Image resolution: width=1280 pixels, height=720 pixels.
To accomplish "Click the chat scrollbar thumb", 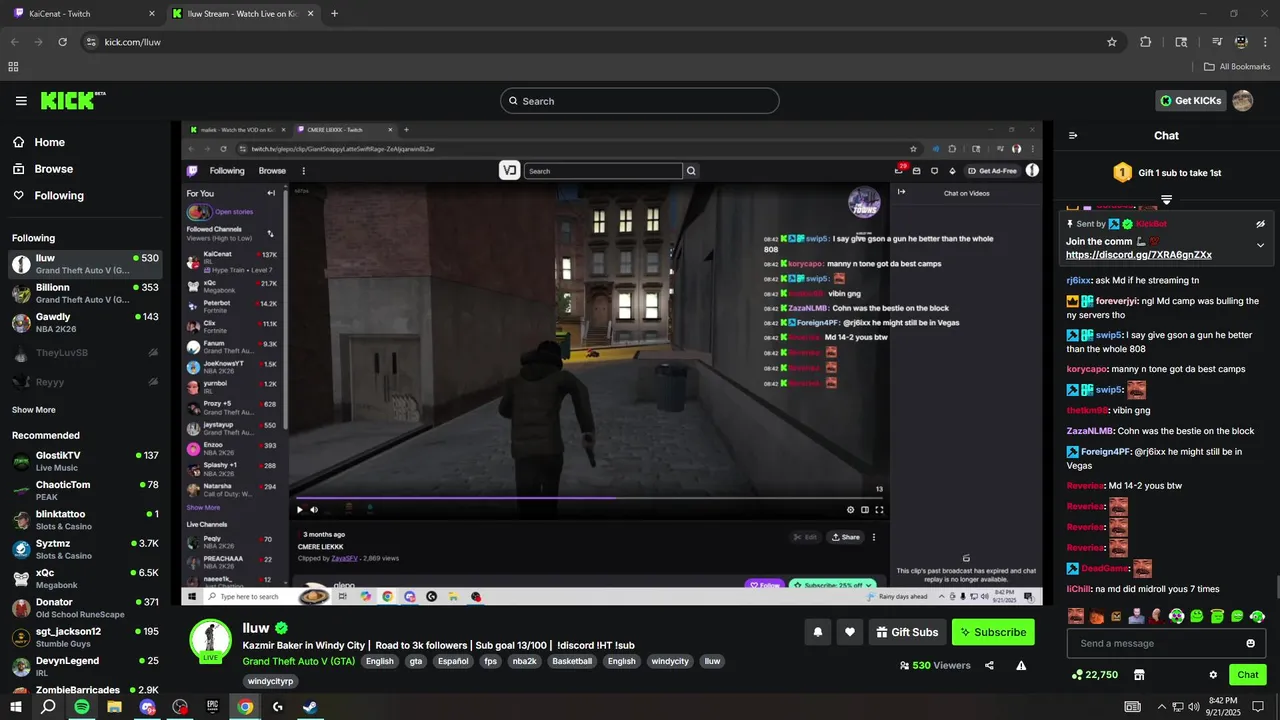I will tap(1276, 588).
